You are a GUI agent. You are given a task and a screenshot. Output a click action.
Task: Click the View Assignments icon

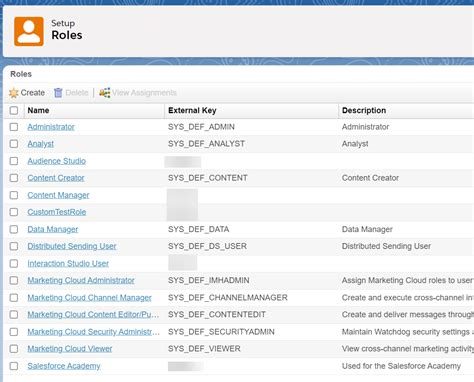click(x=104, y=93)
